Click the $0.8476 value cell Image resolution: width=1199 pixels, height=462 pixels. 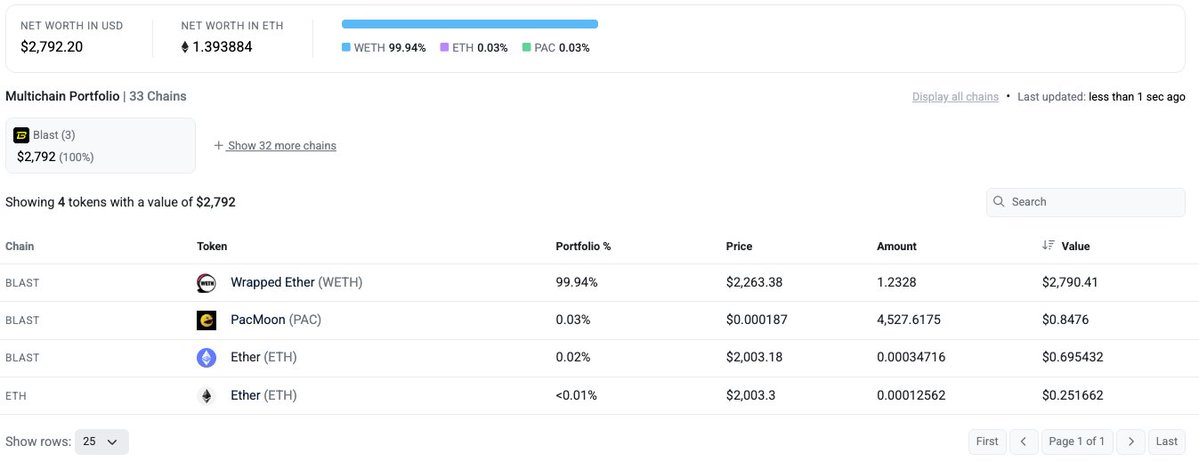(1065, 320)
